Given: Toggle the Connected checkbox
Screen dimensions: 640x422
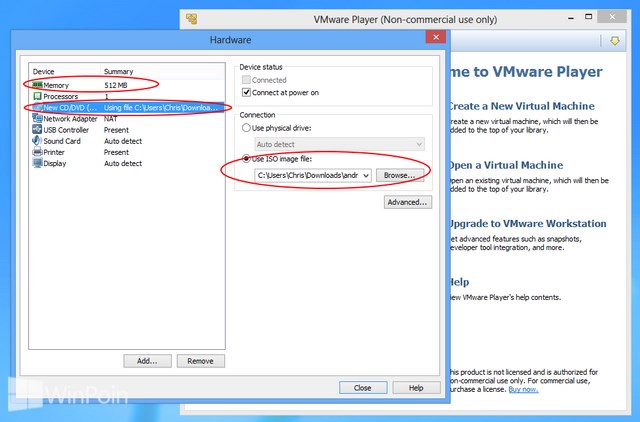Looking at the screenshot, I should (246, 80).
